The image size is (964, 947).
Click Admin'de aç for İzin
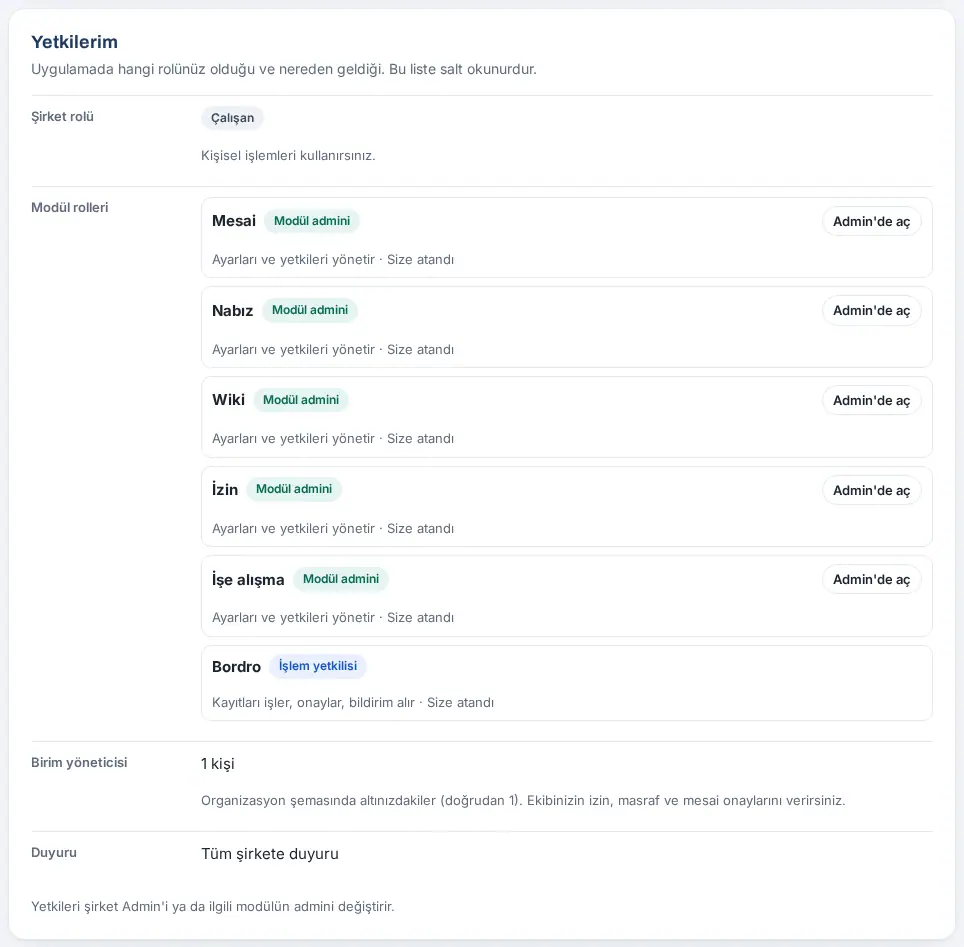pos(871,490)
